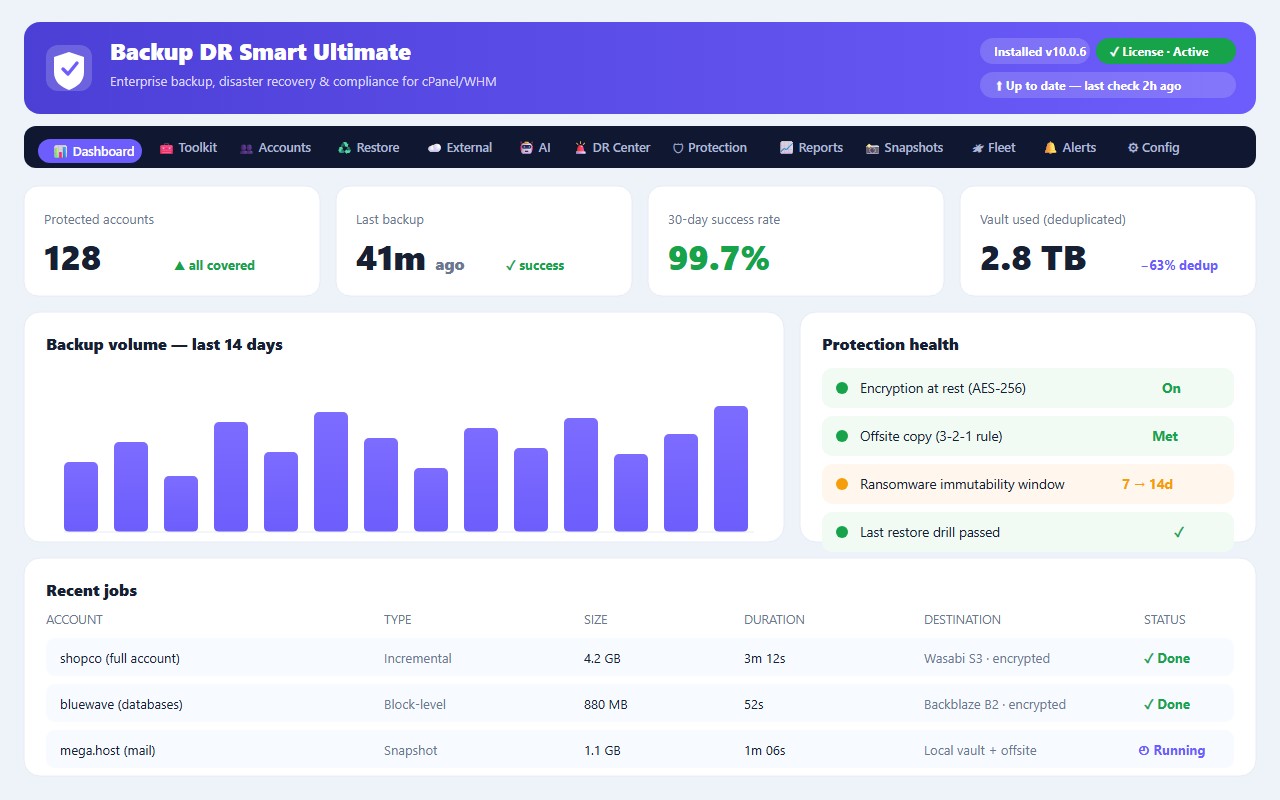Click the gear icon beside Config
1280x800 pixels.
[x=1133, y=148]
